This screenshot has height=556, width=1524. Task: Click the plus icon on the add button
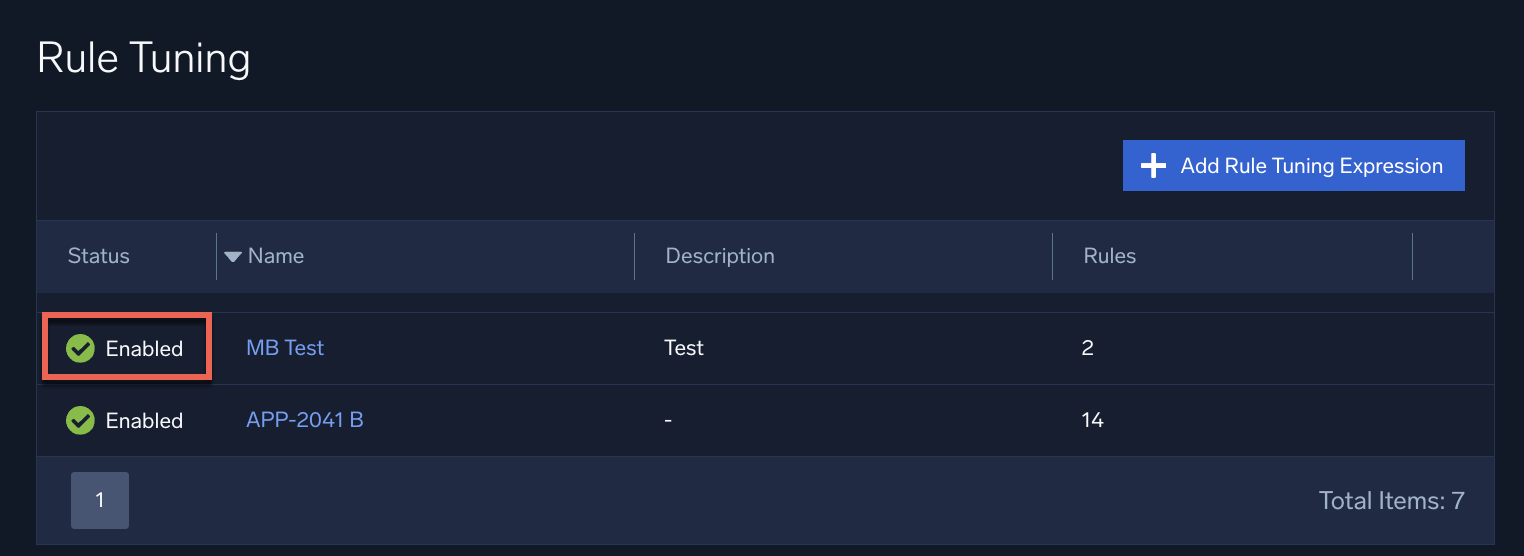tap(1154, 166)
